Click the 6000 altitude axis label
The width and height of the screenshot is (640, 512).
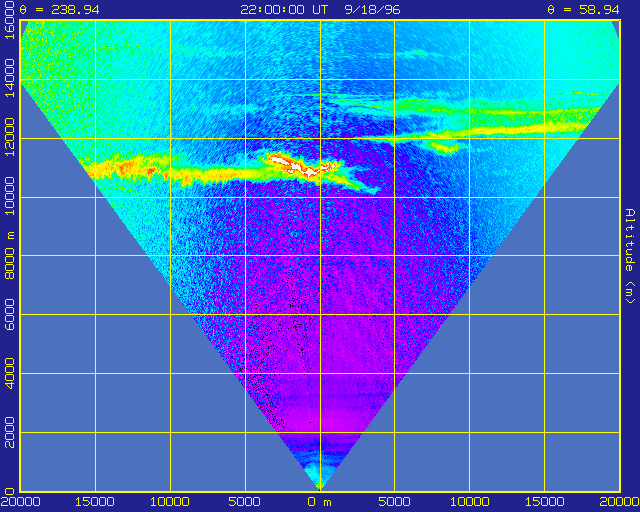click(x=9, y=314)
